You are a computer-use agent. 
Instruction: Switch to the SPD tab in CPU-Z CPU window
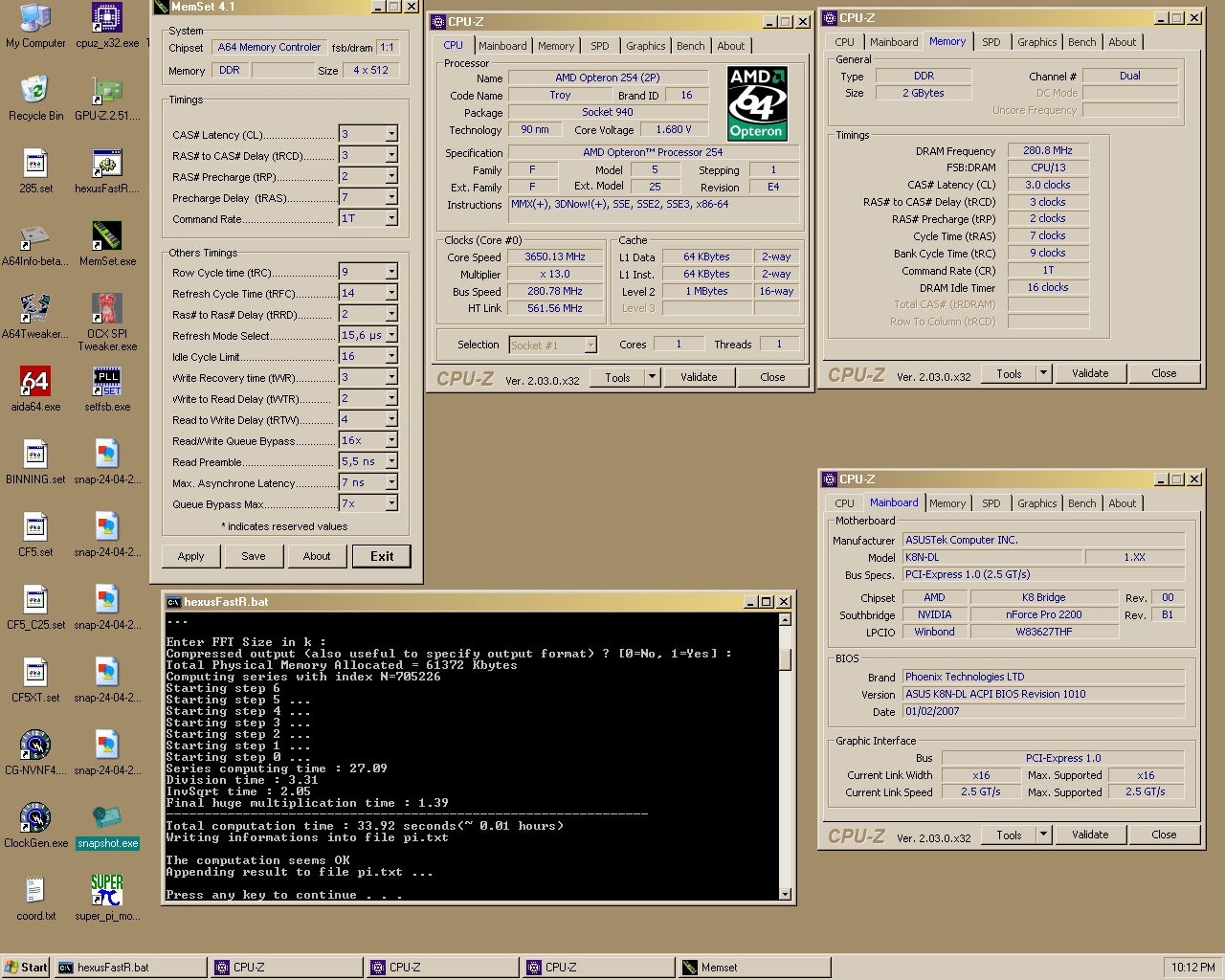tap(599, 46)
